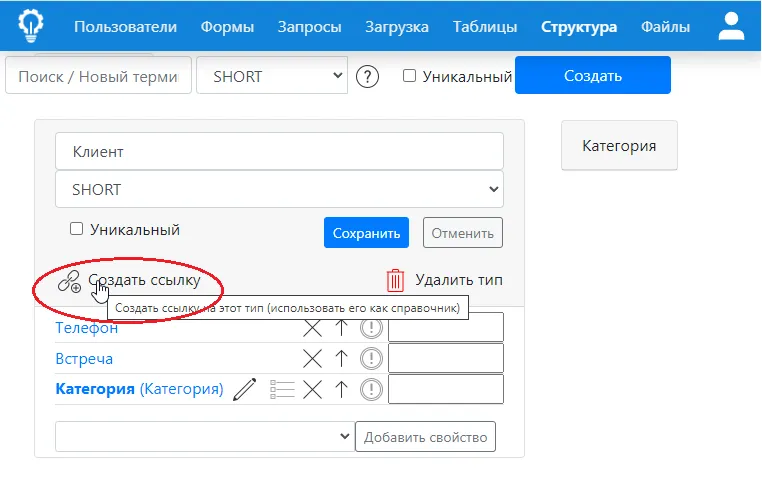Click the Создать button
This screenshot has height=480, width=762.
pyautogui.click(x=593, y=75)
